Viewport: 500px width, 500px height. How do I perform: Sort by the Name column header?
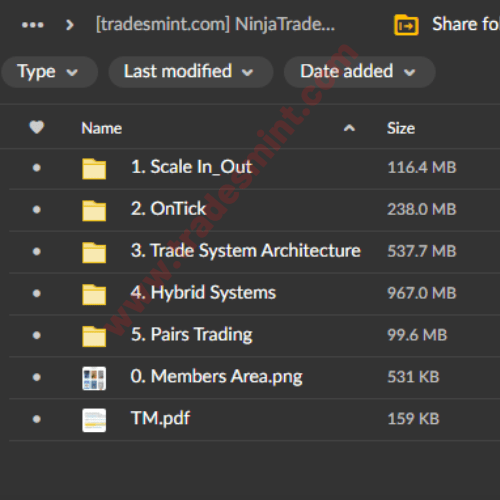click(x=102, y=128)
